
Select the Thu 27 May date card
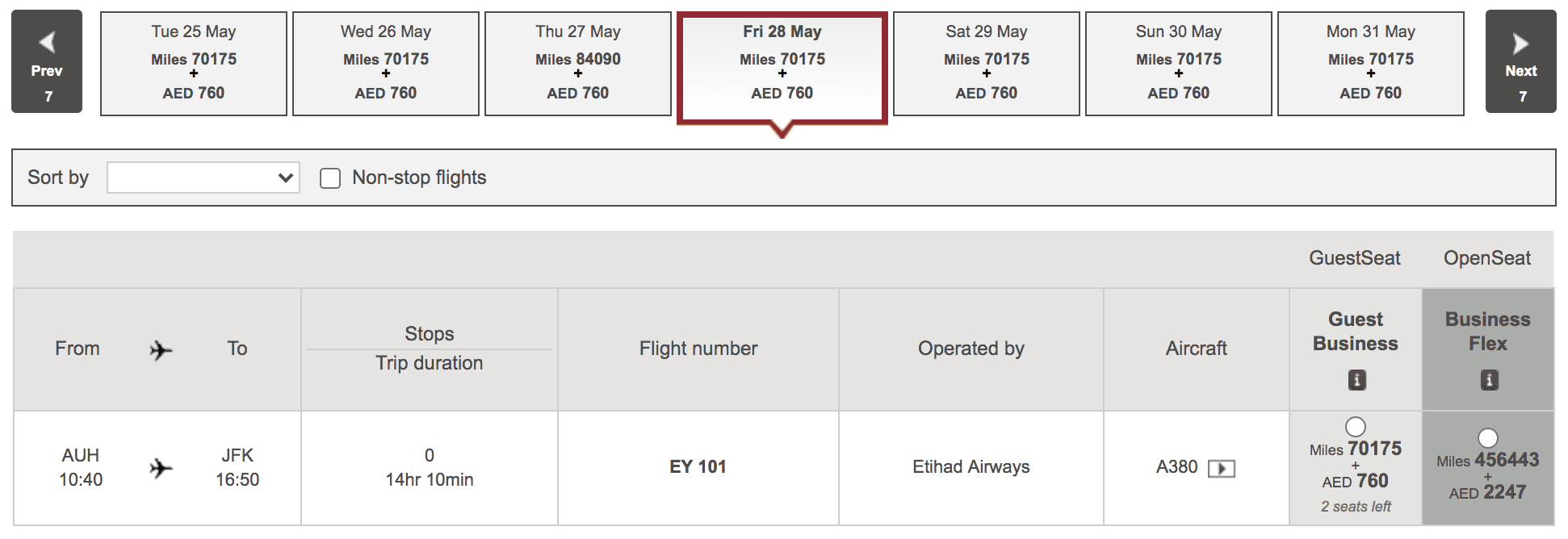pyautogui.click(x=578, y=62)
